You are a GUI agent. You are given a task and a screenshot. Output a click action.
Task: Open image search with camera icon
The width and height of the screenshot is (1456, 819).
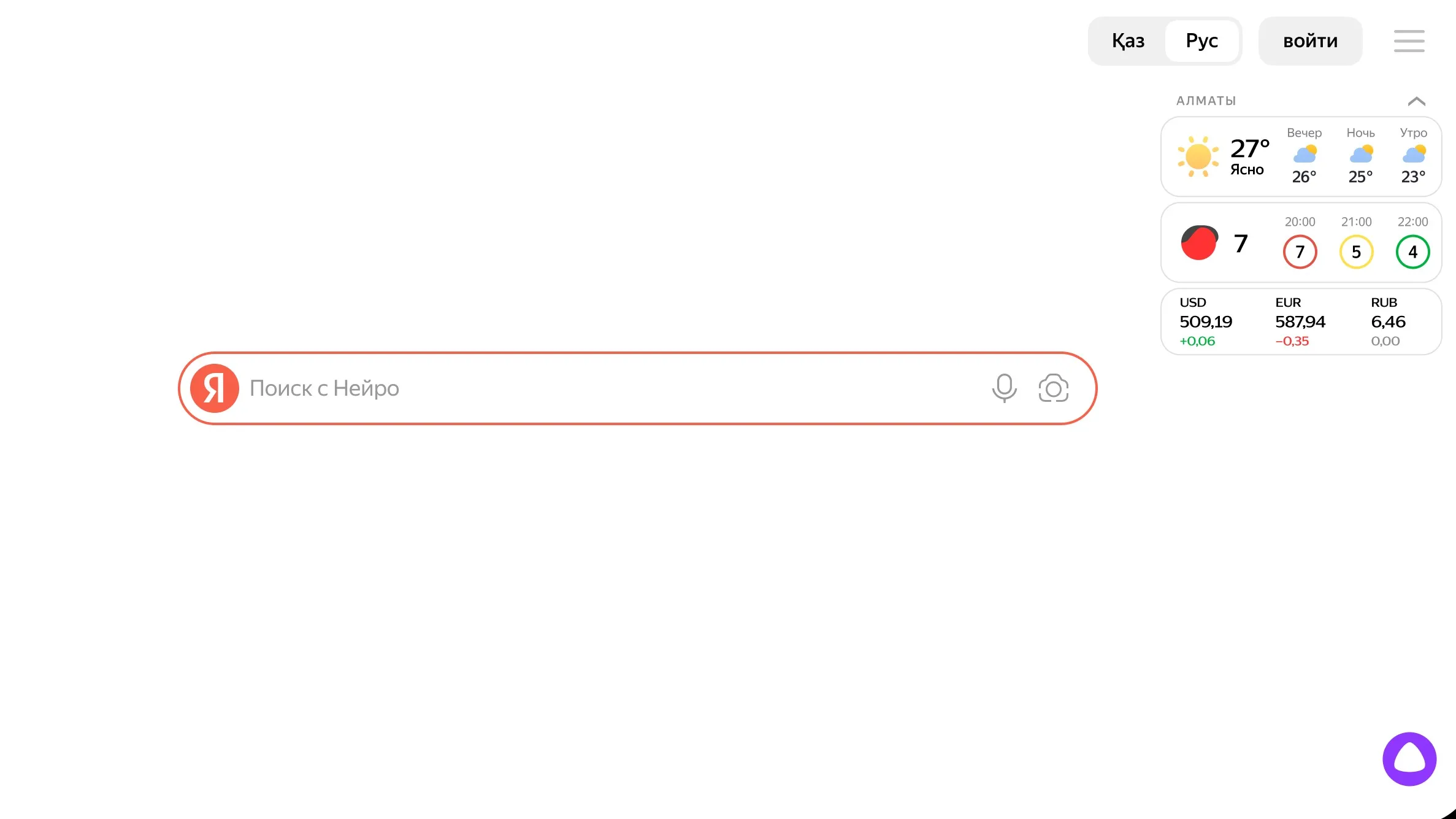pos(1053,388)
